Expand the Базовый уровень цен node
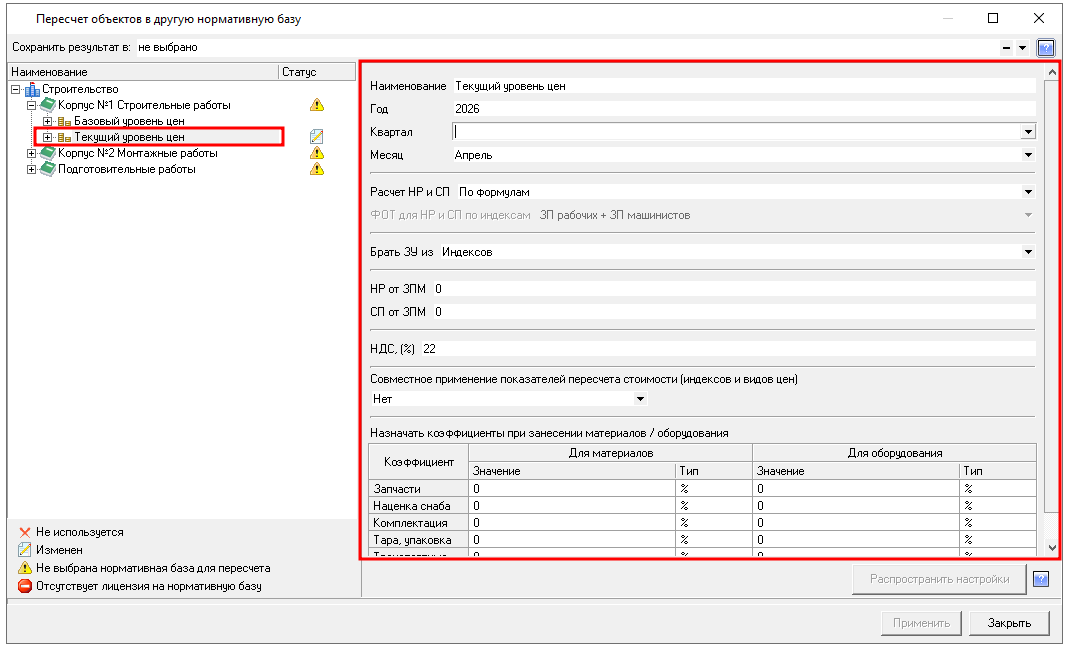Viewport: 1066px width, 648px height. click(47, 121)
